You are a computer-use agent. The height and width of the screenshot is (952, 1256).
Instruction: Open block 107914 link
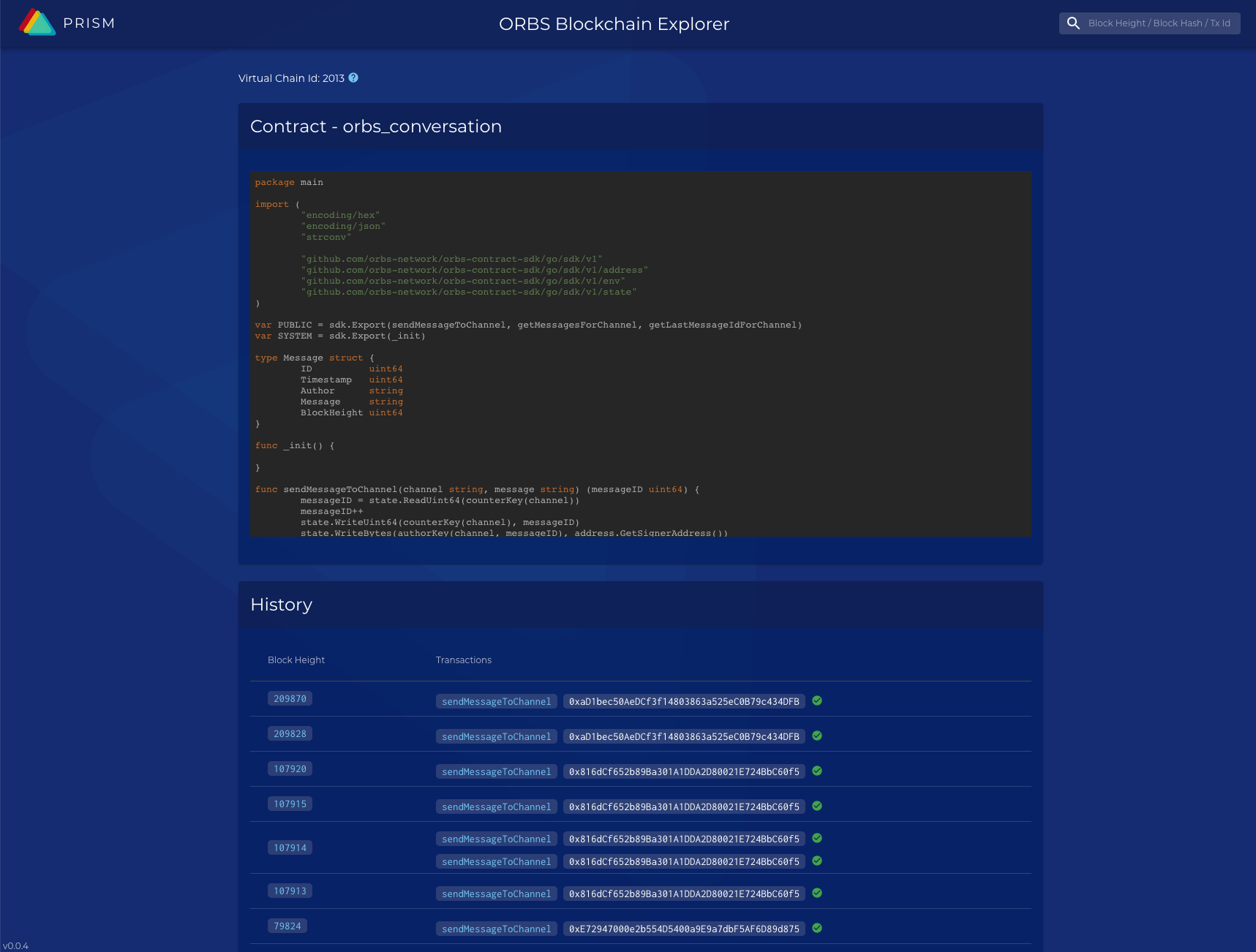coord(290,848)
